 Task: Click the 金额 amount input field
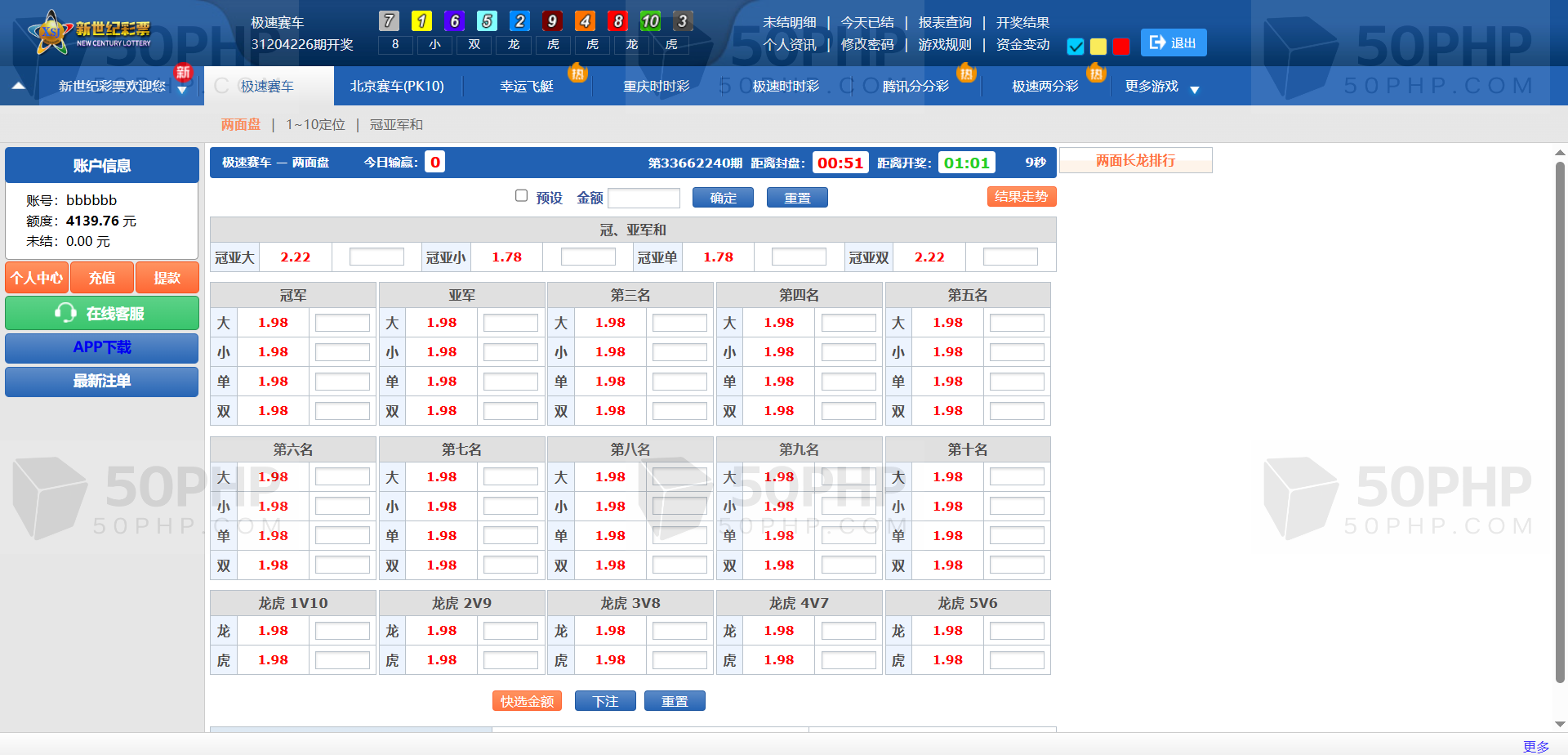coord(644,198)
